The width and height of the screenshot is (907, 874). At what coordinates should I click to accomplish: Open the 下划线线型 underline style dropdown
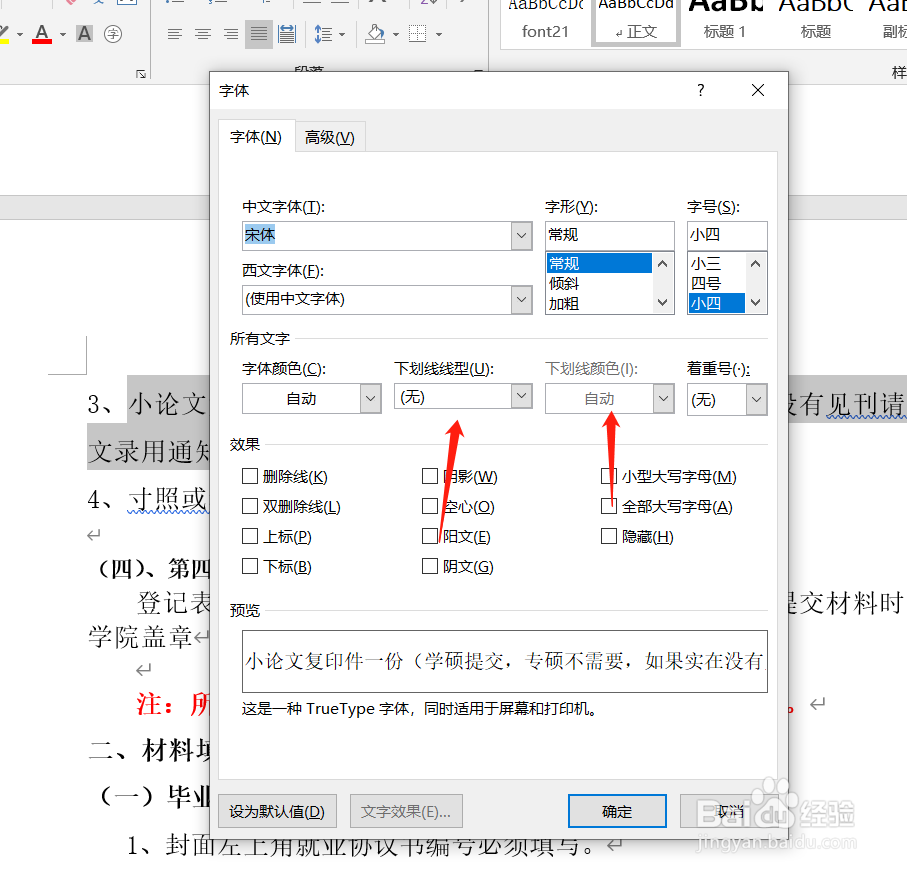[521, 396]
